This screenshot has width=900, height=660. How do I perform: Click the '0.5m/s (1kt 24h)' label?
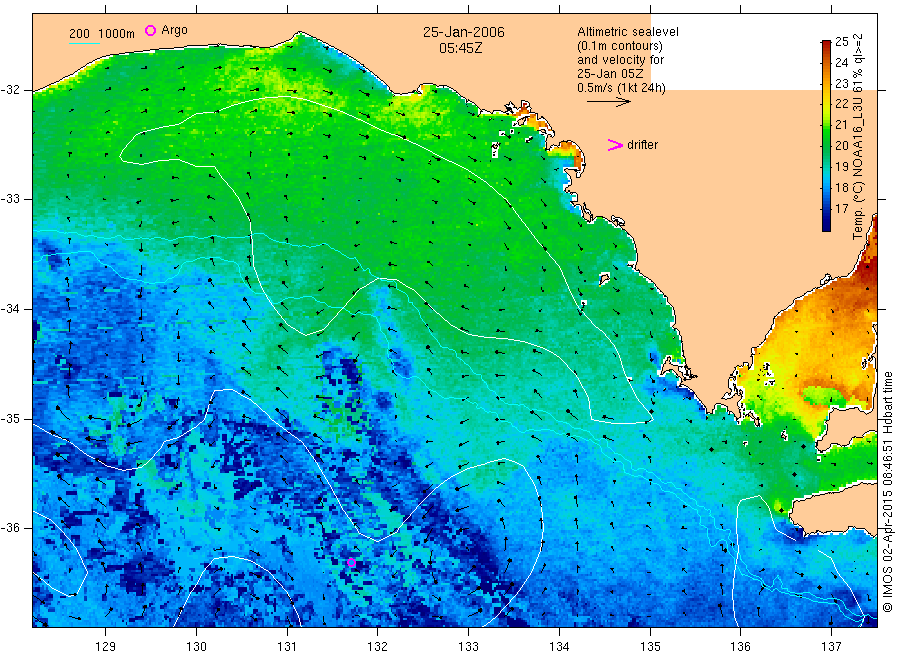621,88
